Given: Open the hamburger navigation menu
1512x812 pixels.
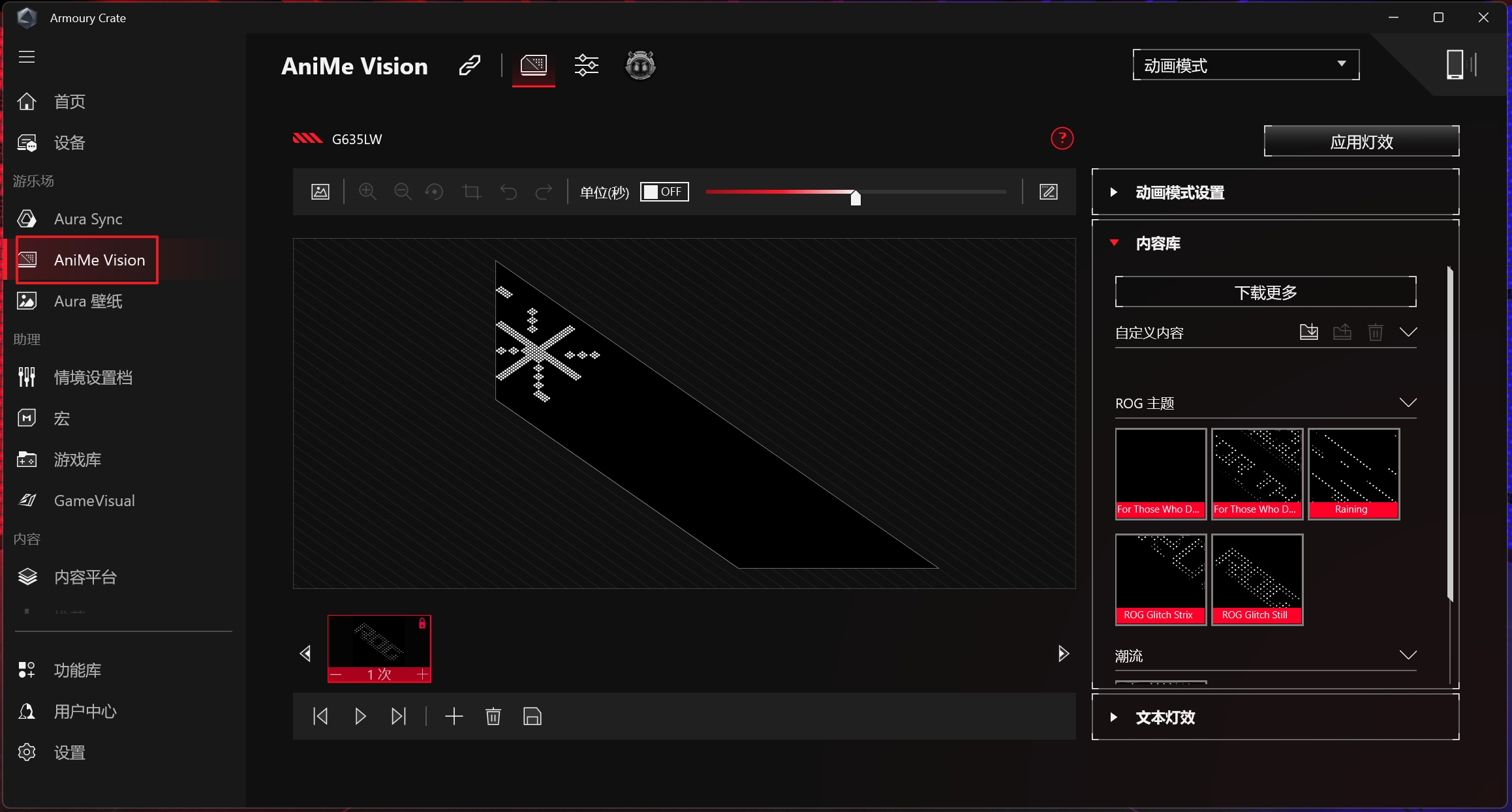Looking at the screenshot, I should click(27, 57).
